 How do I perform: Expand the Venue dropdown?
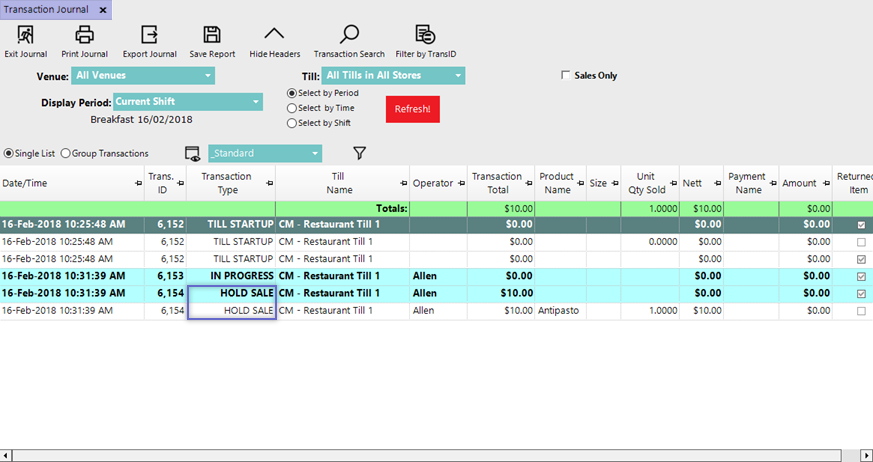[x=208, y=76]
